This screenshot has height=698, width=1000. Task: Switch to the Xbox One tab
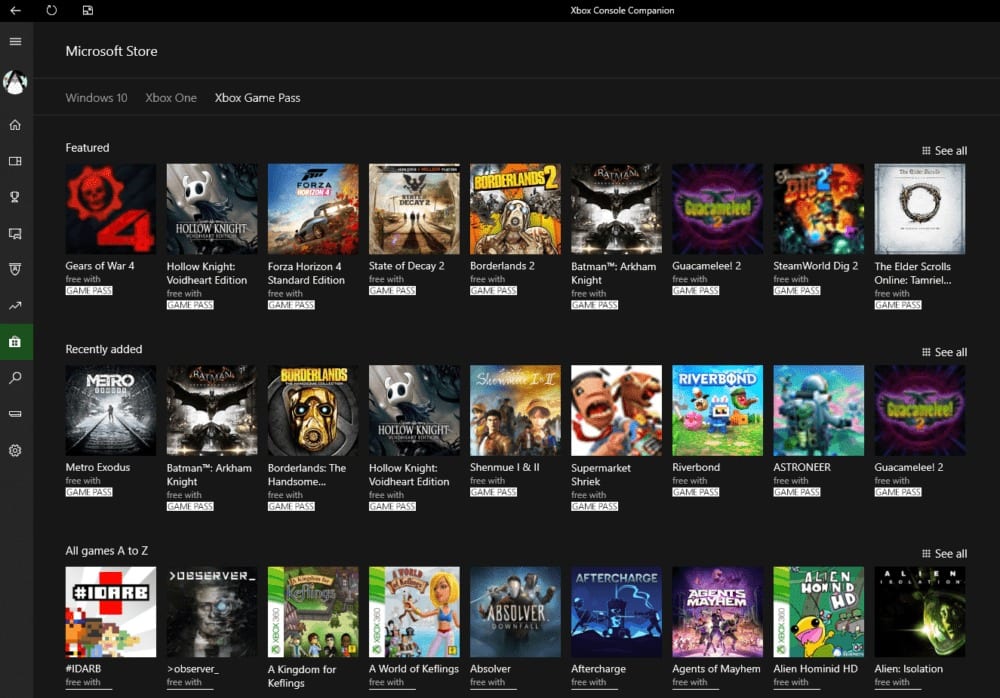tap(171, 98)
